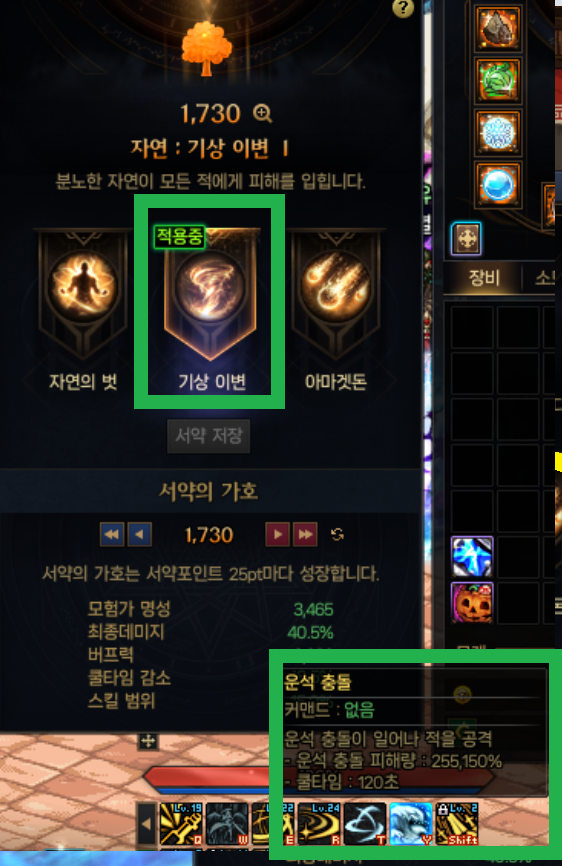Click the green leaf orb equipment slot
This screenshot has width=562, height=866.
coord(498,81)
